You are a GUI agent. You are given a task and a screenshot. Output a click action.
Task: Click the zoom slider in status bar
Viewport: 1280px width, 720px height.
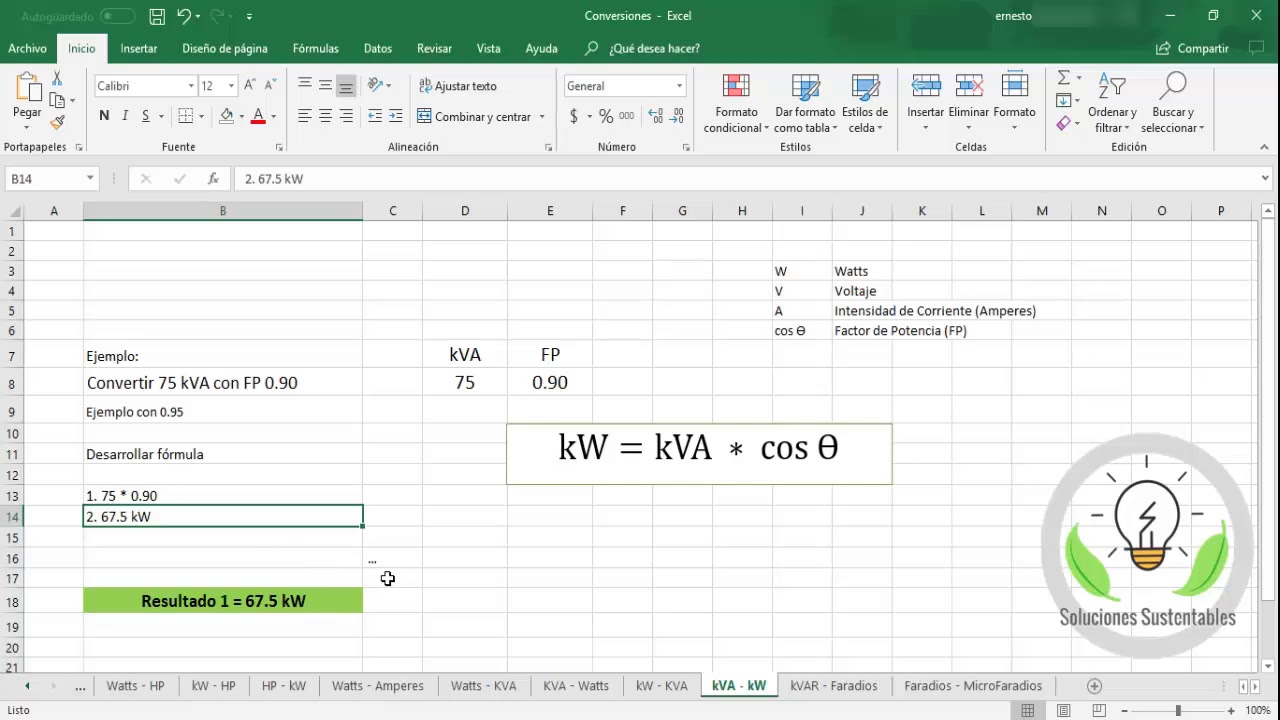[x=1178, y=710]
